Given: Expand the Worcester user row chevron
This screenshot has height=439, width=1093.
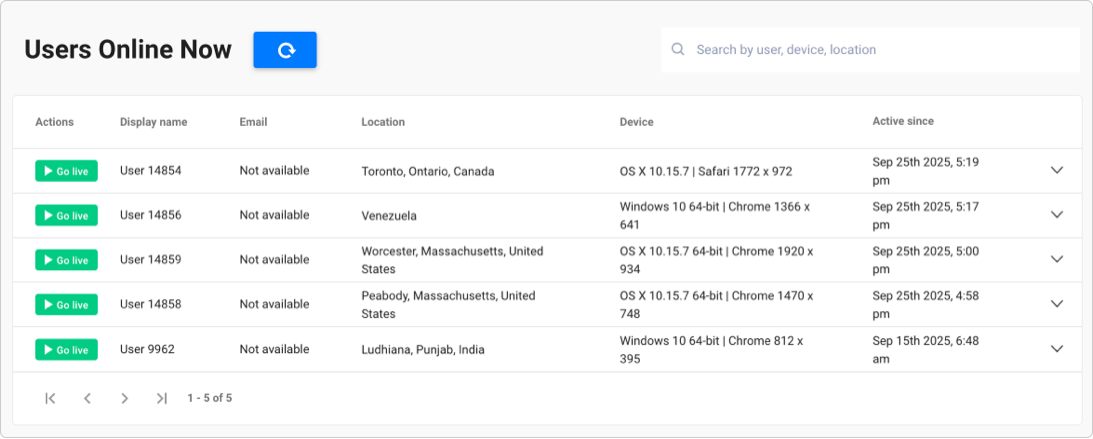Looking at the screenshot, I should [x=1057, y=259].
